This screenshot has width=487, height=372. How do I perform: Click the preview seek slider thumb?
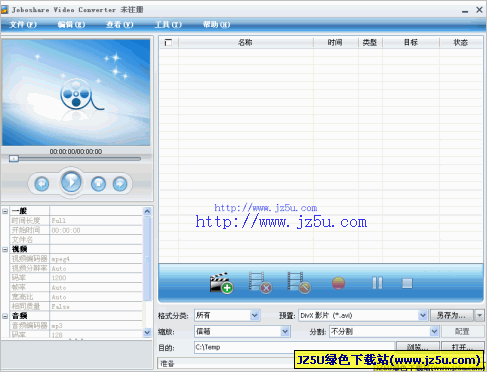click(x=14, y=159)
